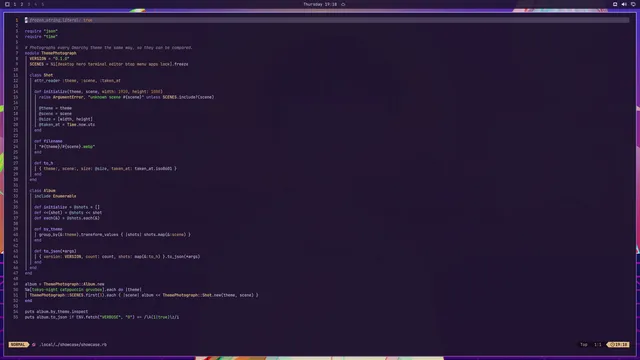Open the Omarchy menu icon in top bar
The width and height of the screenshot is (640, 360).
pos(7,4)
